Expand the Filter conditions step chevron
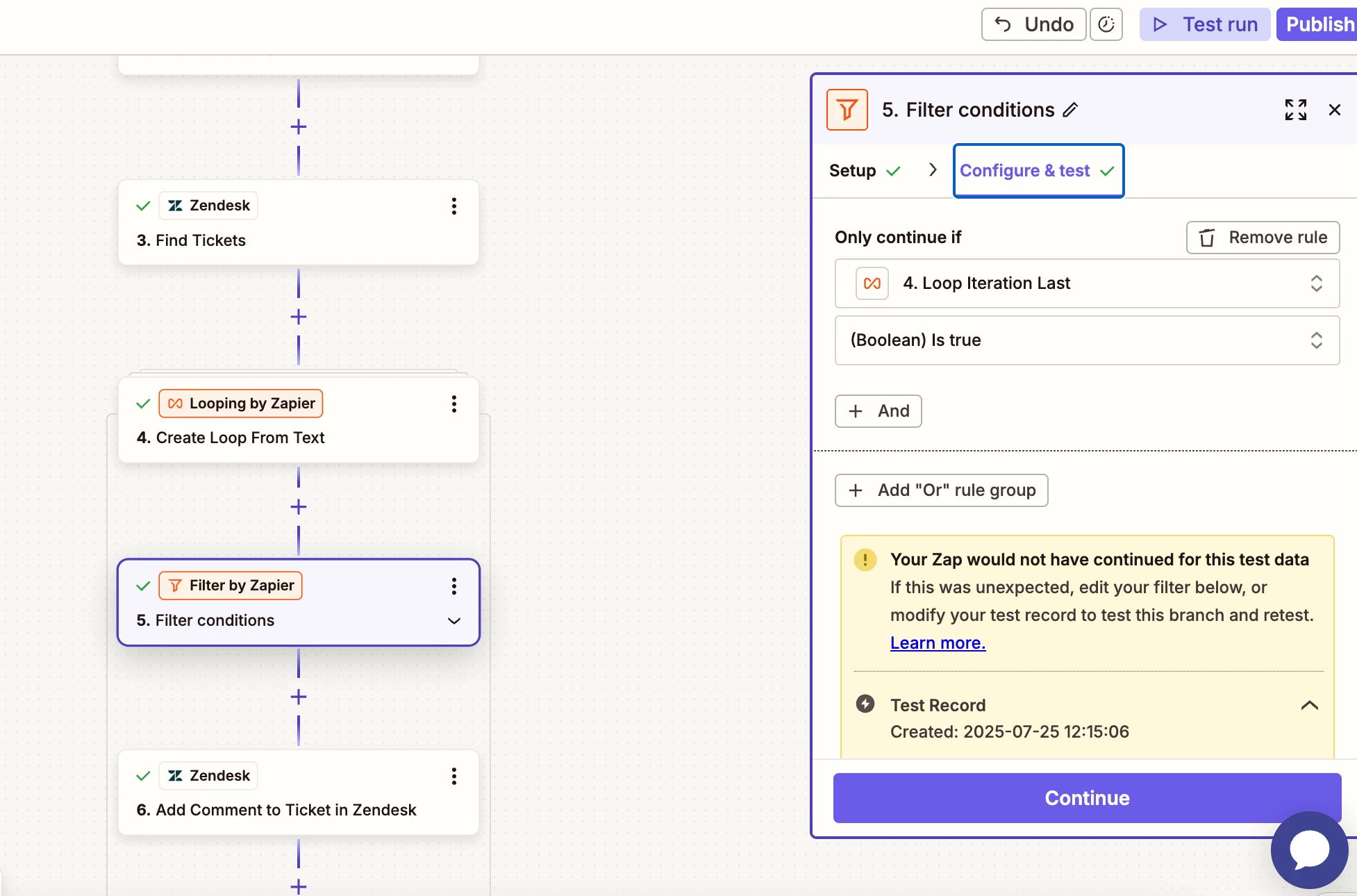The height and width of the screenshot is (896, 1357). point(453,621)
